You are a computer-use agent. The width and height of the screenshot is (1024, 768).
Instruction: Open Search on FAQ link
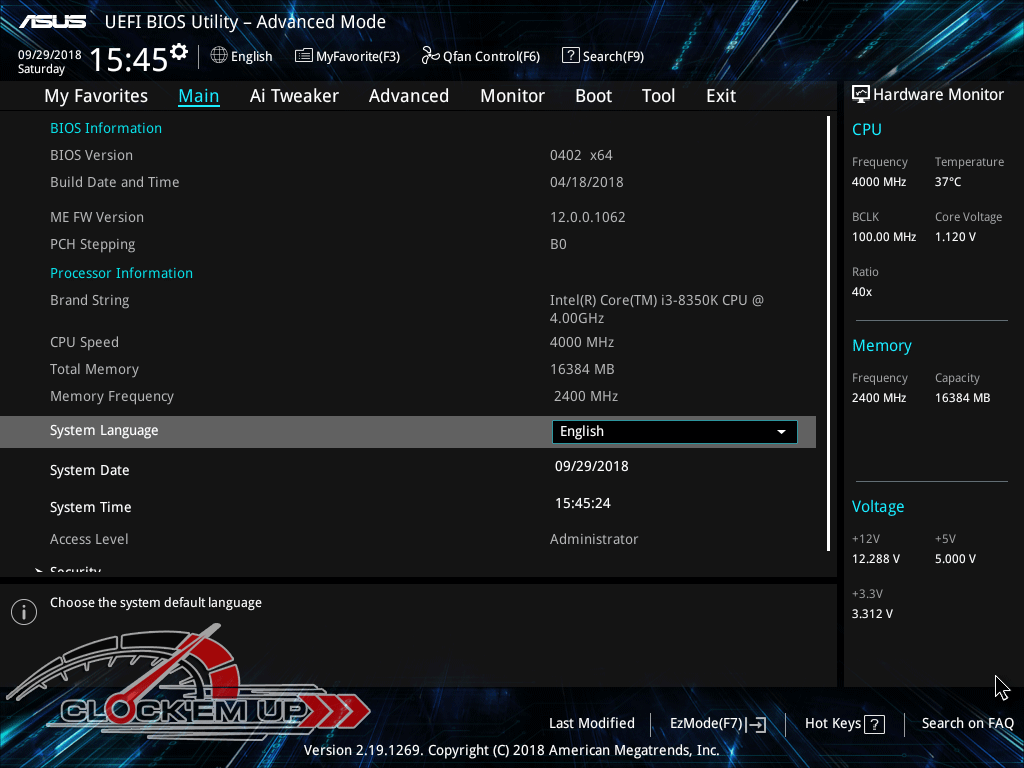(967, 723)
